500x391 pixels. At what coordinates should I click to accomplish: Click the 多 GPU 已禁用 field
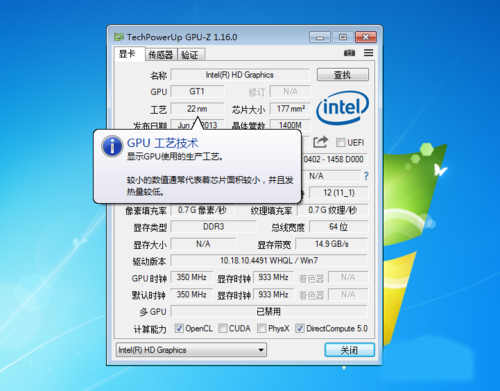[x=269, y=312]
